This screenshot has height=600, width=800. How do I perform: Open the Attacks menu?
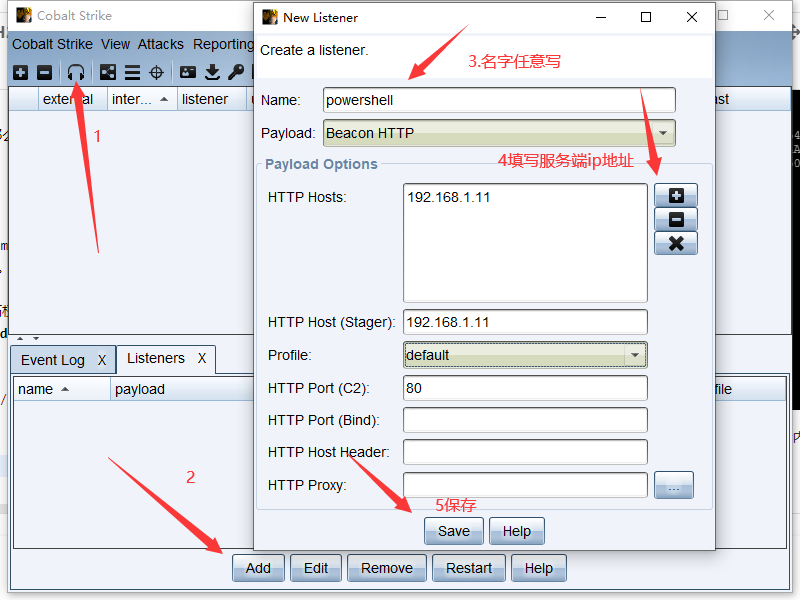[160, 44]
